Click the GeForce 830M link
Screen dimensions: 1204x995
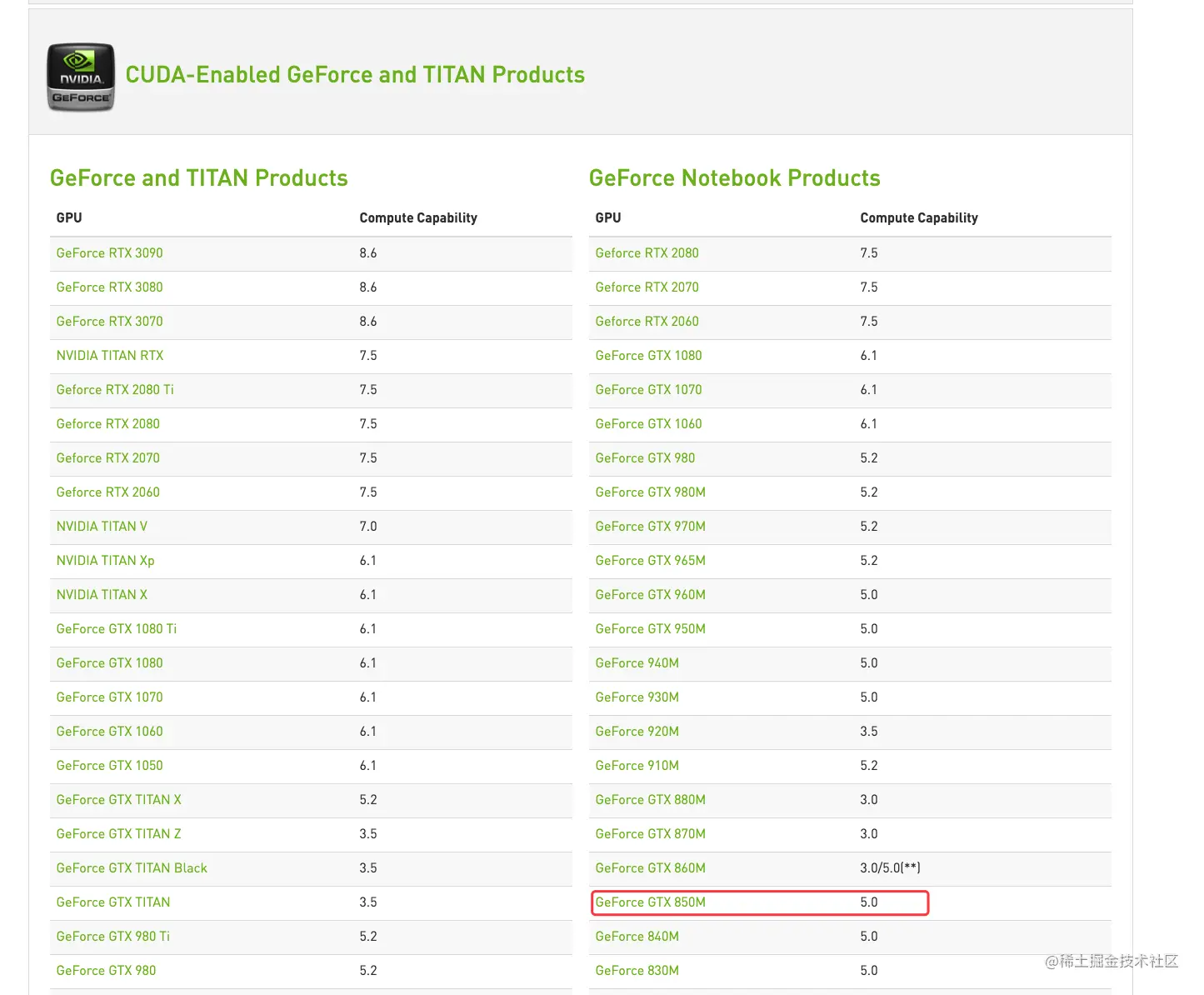(637, 971)
